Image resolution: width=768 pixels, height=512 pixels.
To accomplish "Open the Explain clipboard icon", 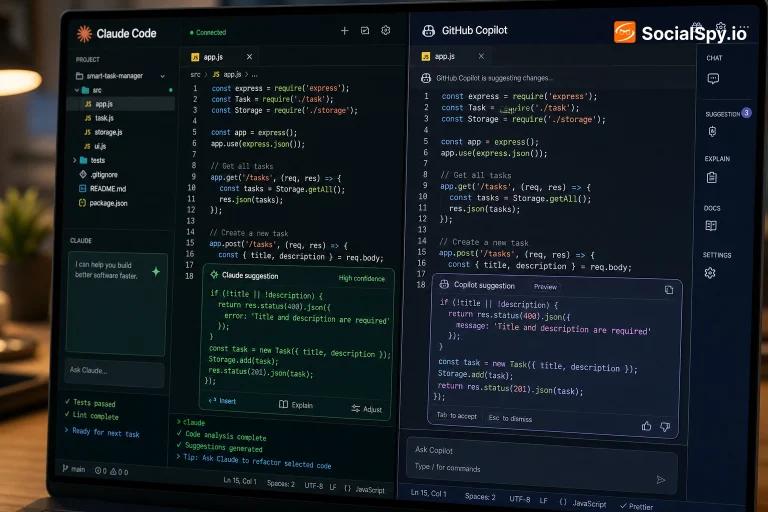I will coord(712,177).
